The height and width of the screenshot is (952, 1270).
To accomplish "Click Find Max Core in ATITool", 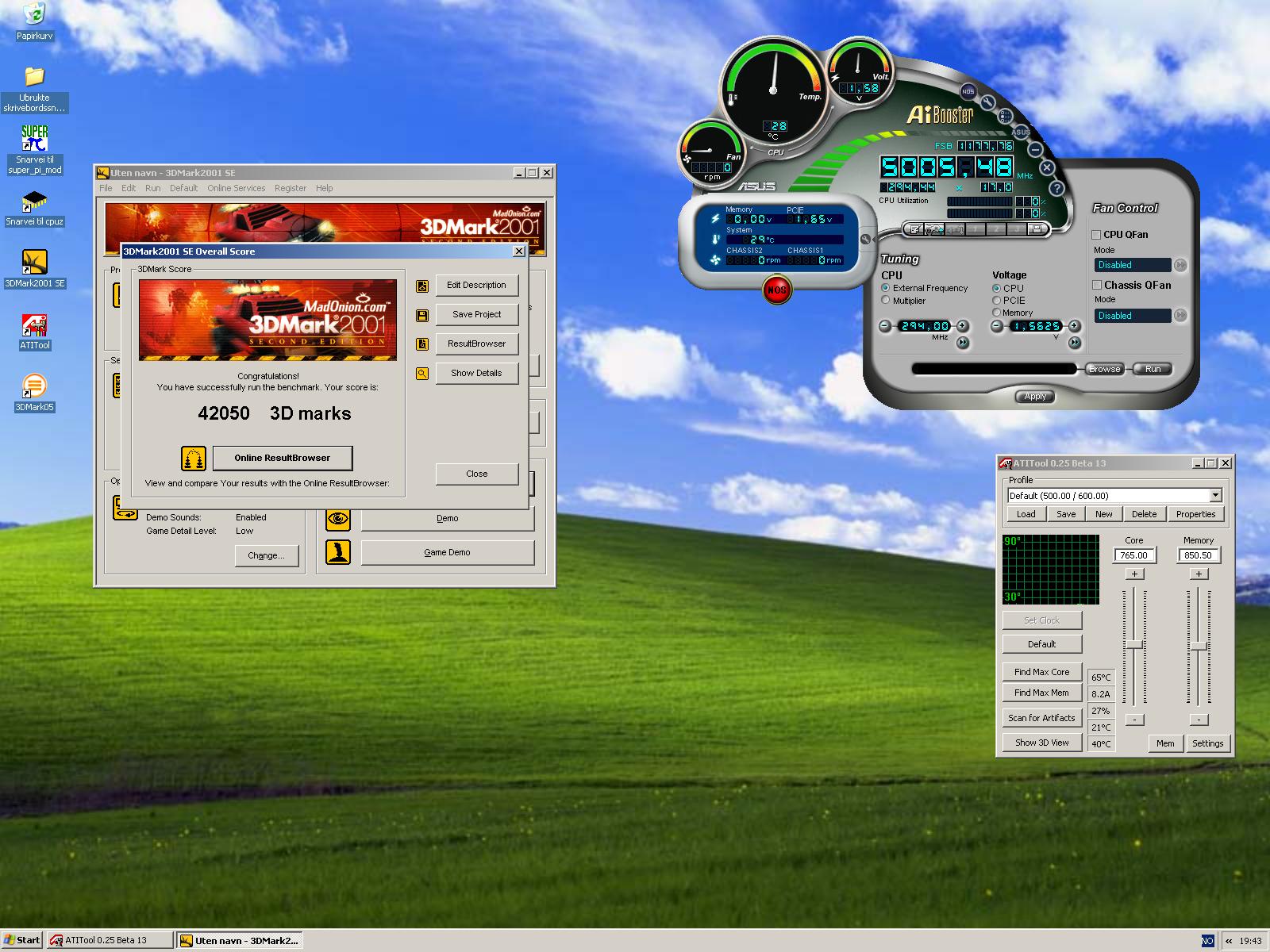I will tap(1041, 672).
